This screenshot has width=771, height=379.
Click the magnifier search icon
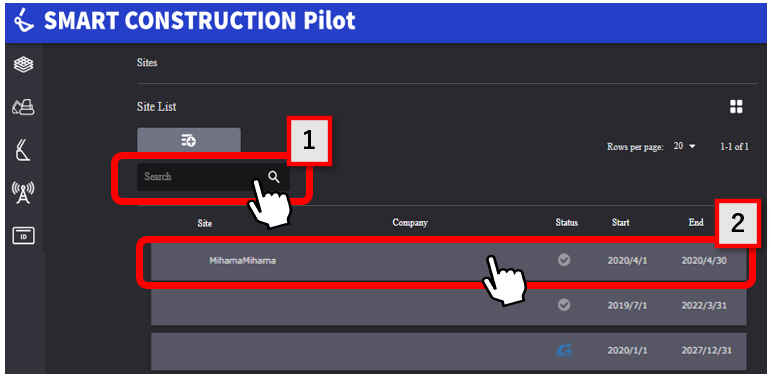(274, 177)
